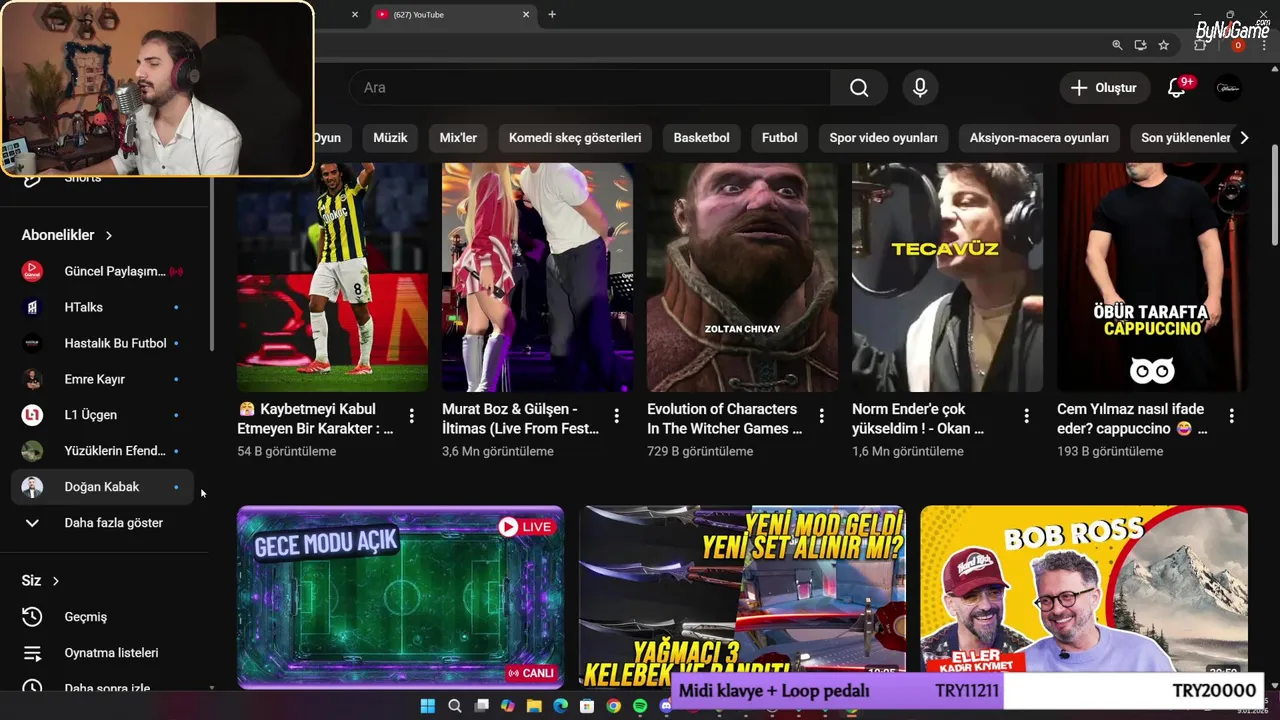Viewport: 1280px width, 720px height.
Task: Open Güncel Paylaşım channel avatar
Action: tap(32, 271)
